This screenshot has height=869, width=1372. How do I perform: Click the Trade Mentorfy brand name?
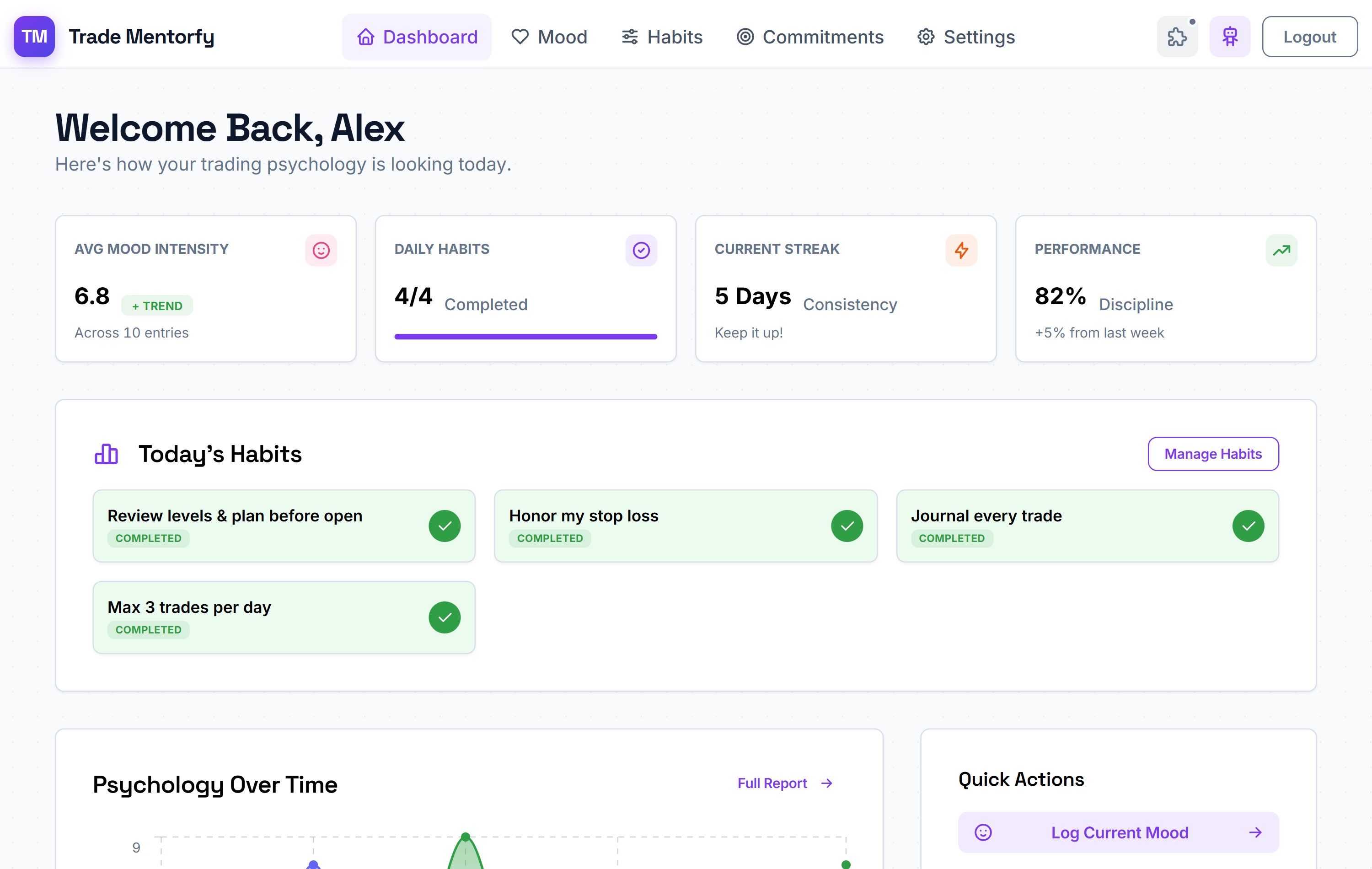141,37
